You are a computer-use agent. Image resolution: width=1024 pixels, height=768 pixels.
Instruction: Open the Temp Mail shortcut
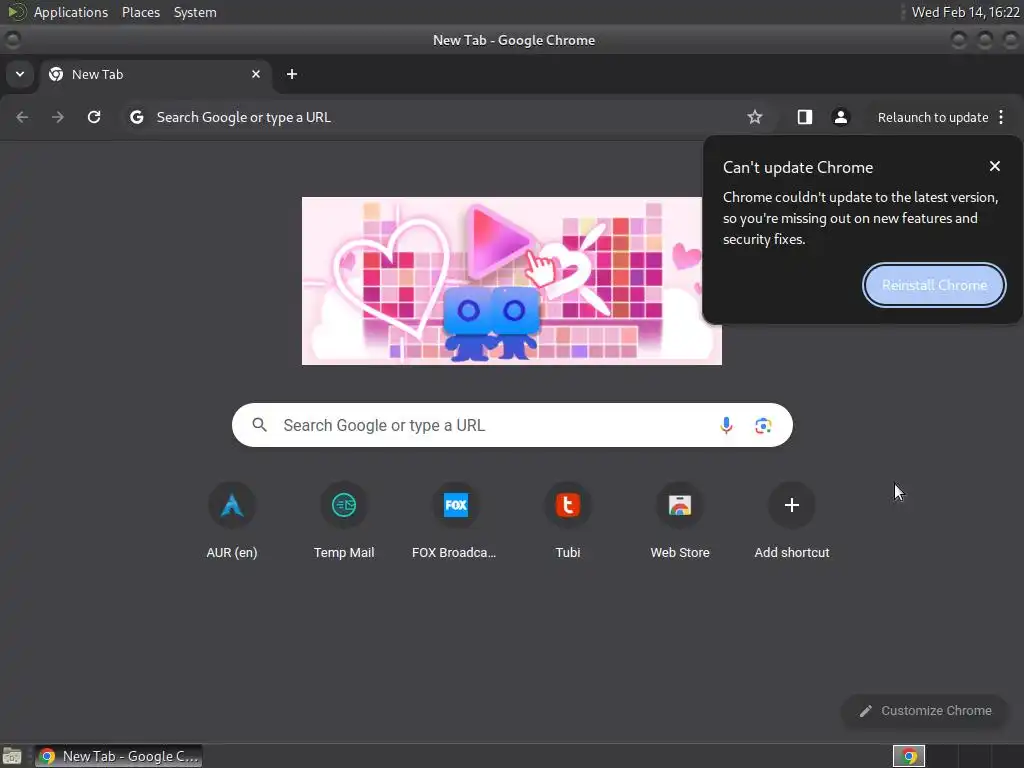(x=344, y=521)
